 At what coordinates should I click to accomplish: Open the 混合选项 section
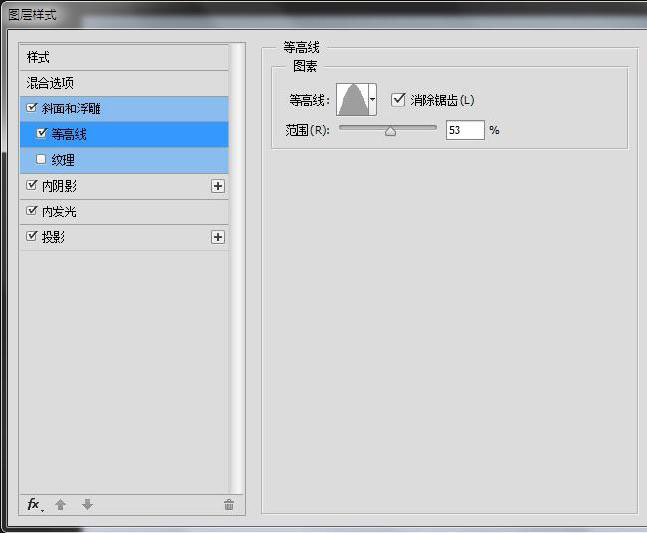point(124,83)
